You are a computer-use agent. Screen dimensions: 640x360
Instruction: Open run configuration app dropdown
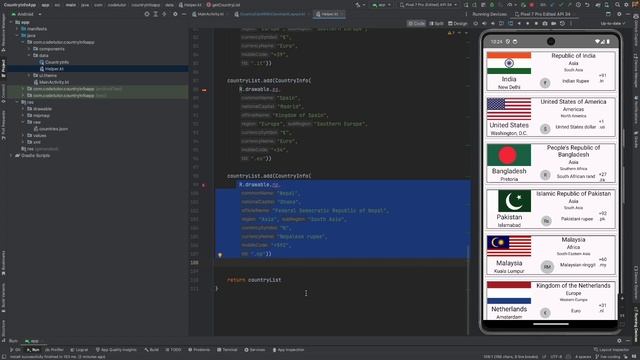[x=381, y=5]
